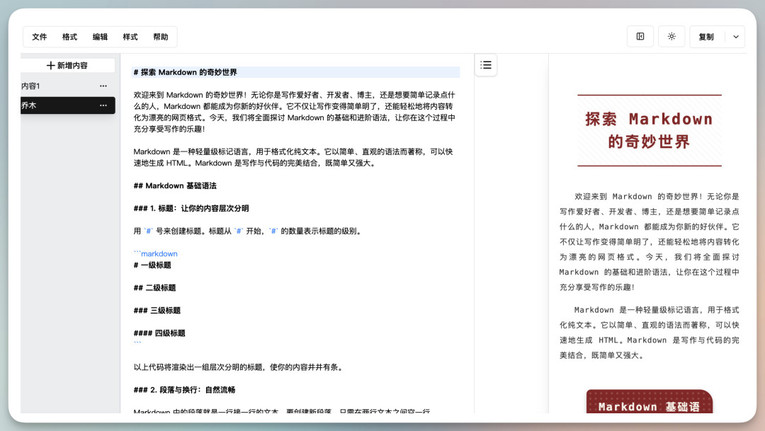The height and width of the screenshot is (431, 765).
Task: Open the 帮助 menu
Action: tap(160, 37)
